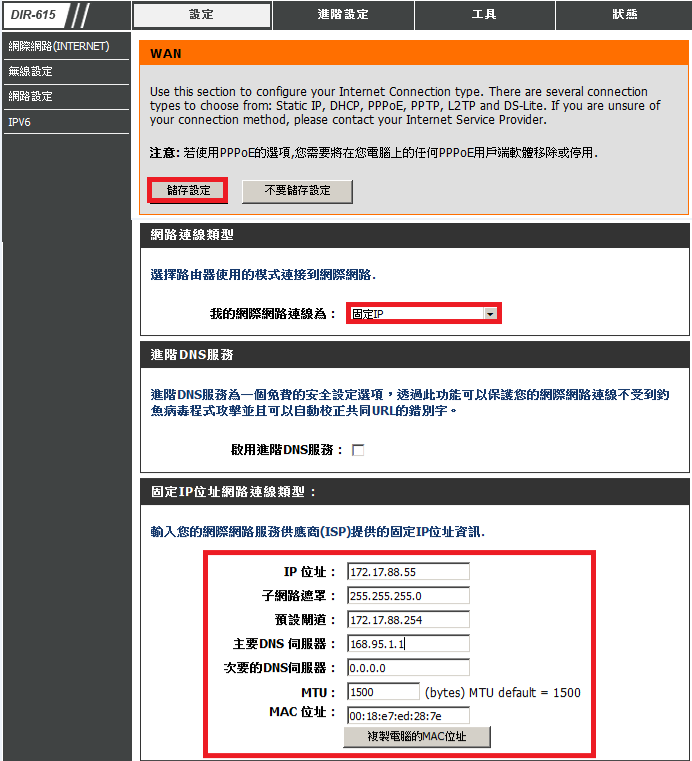The width and height of the screenshot is (692, 761).
Task: Click the 子網路遮罩 input field
Action: [408, 596]
